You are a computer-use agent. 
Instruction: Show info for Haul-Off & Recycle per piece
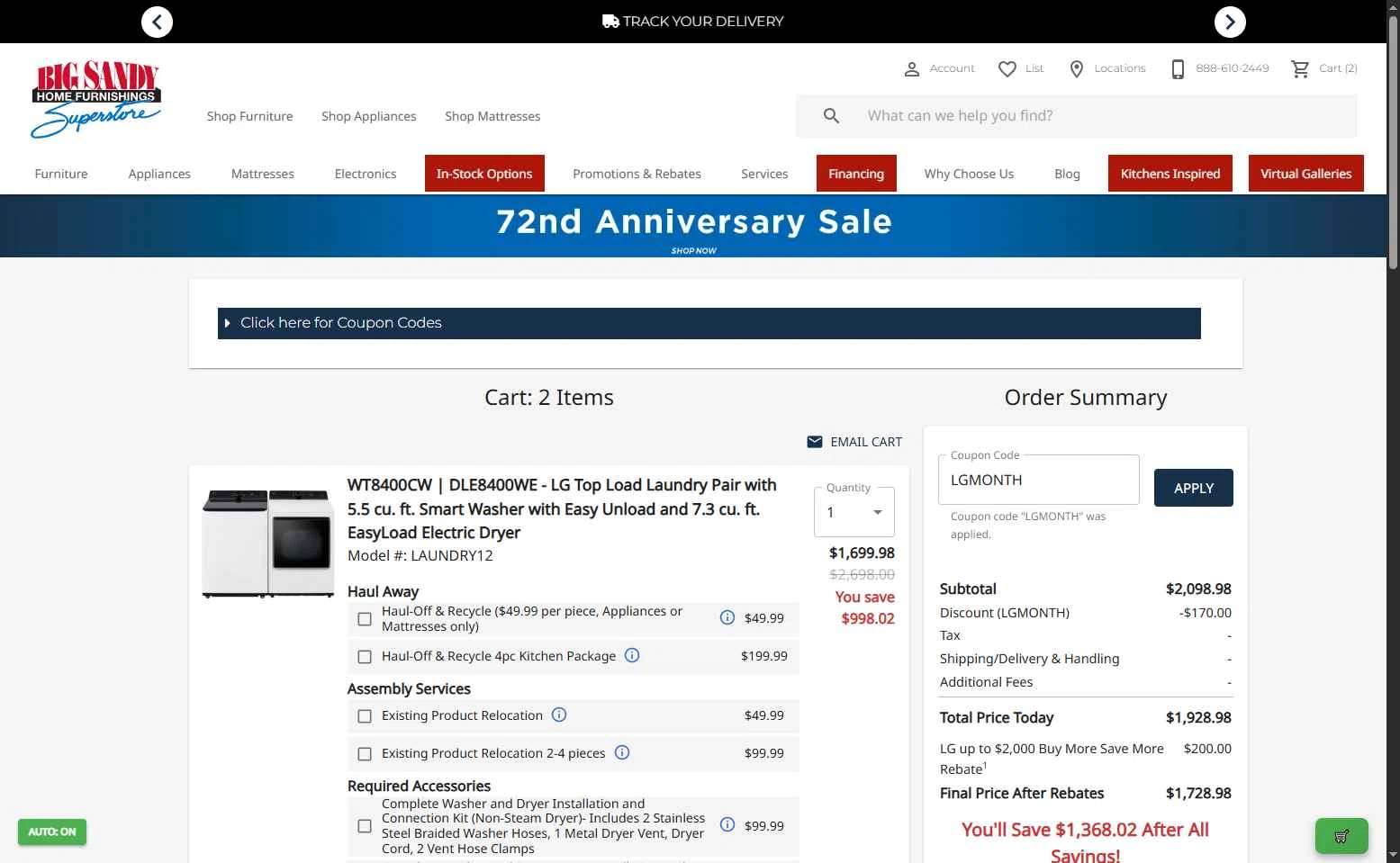click(x=727, y=617)
